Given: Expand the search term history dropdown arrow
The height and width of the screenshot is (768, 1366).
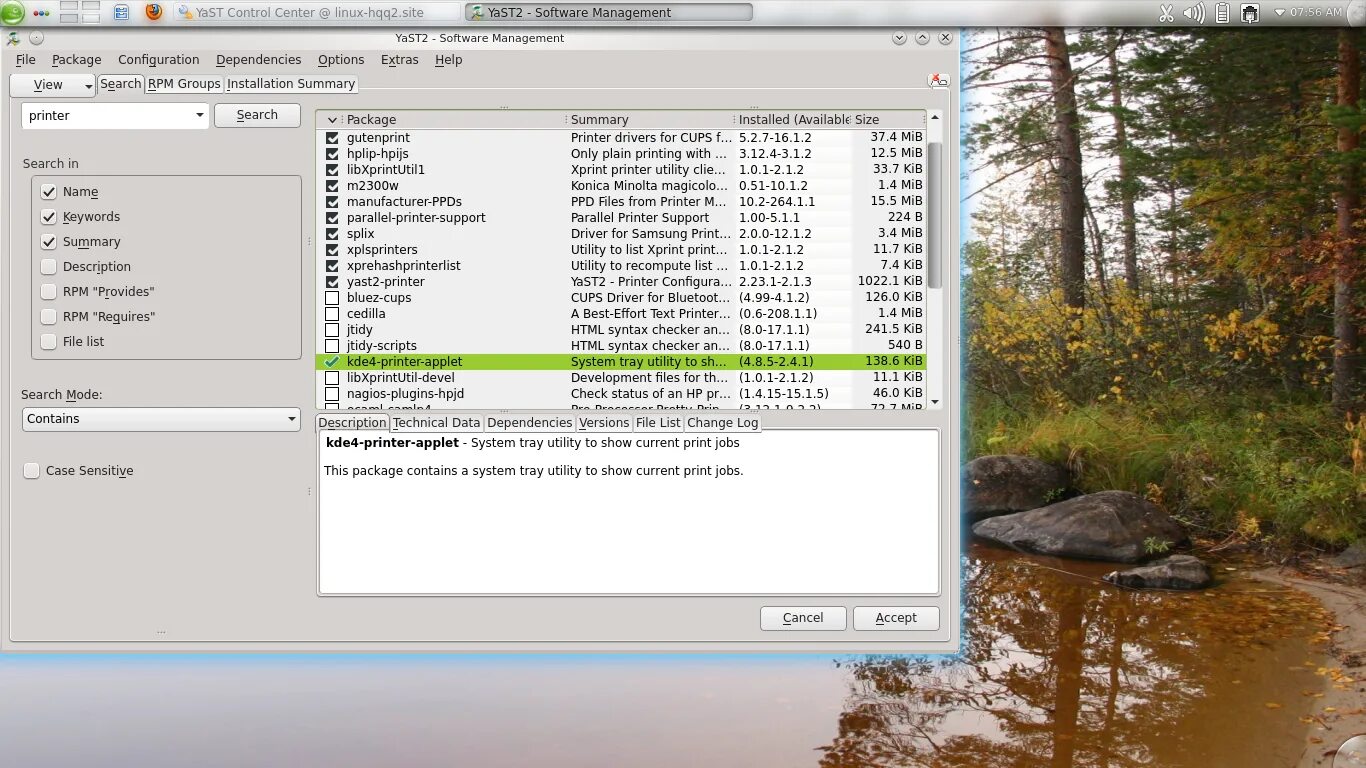Looking at the screenshot, I should (200, 116).
